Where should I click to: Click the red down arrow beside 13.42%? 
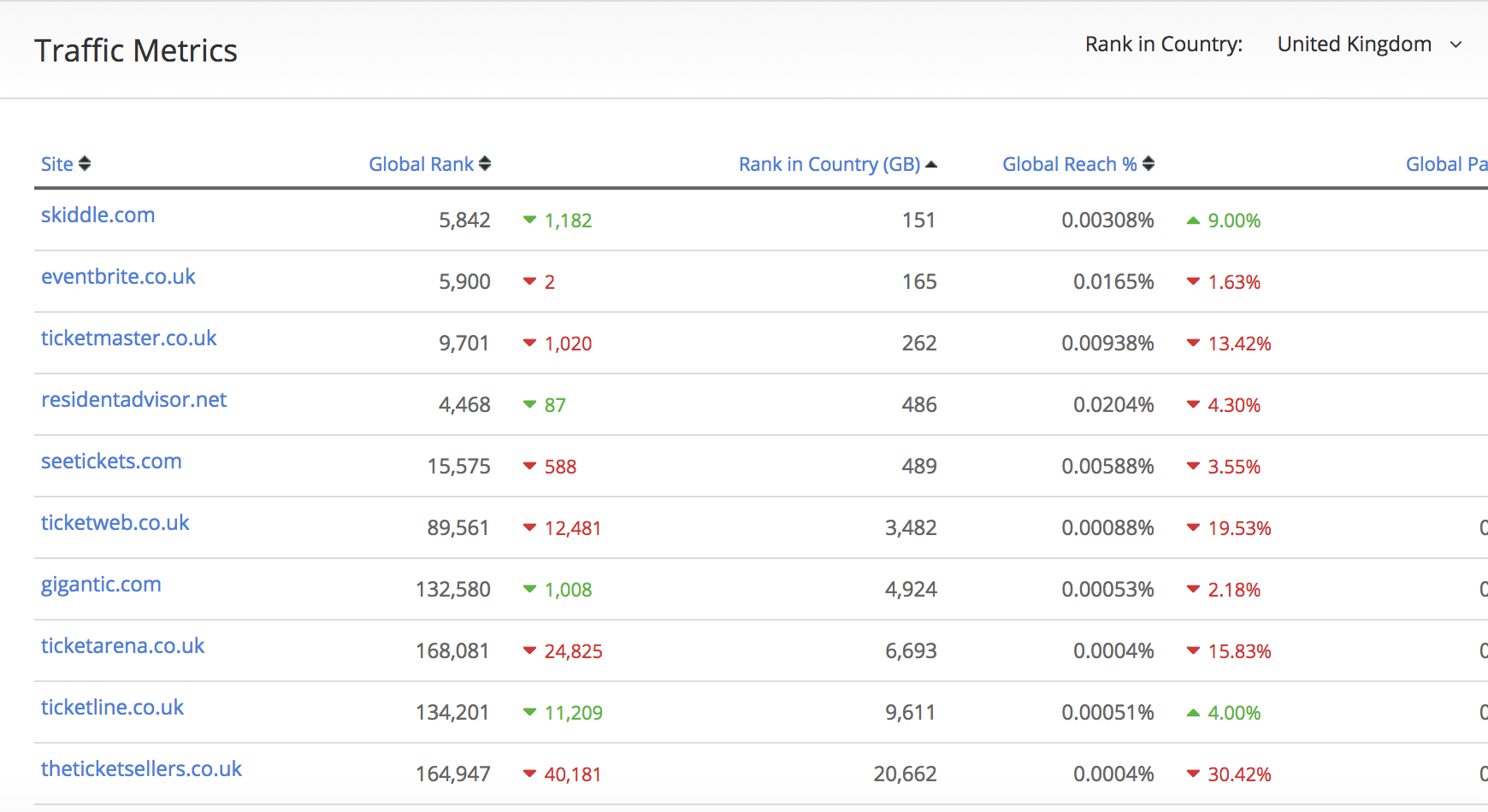point(1193,344)
